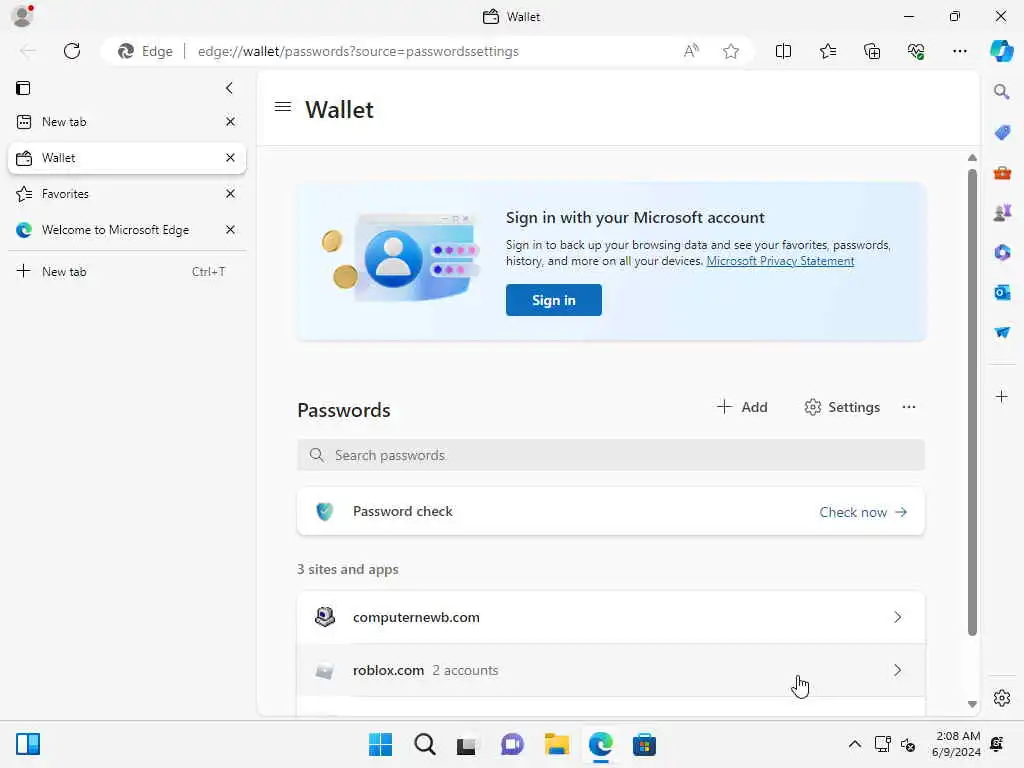Click the muted volume tray icon
Viewport: 1024px width, 768px height.
(x=908, y=744)
